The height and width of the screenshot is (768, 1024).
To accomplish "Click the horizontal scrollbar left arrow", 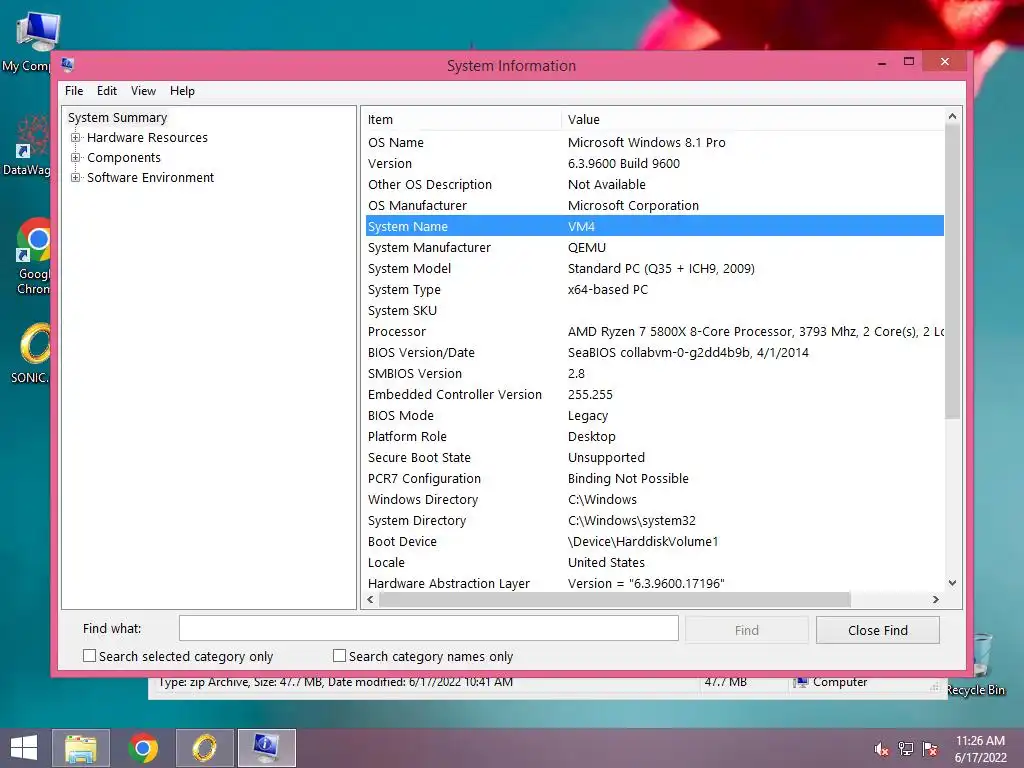I will click(371, 599).
